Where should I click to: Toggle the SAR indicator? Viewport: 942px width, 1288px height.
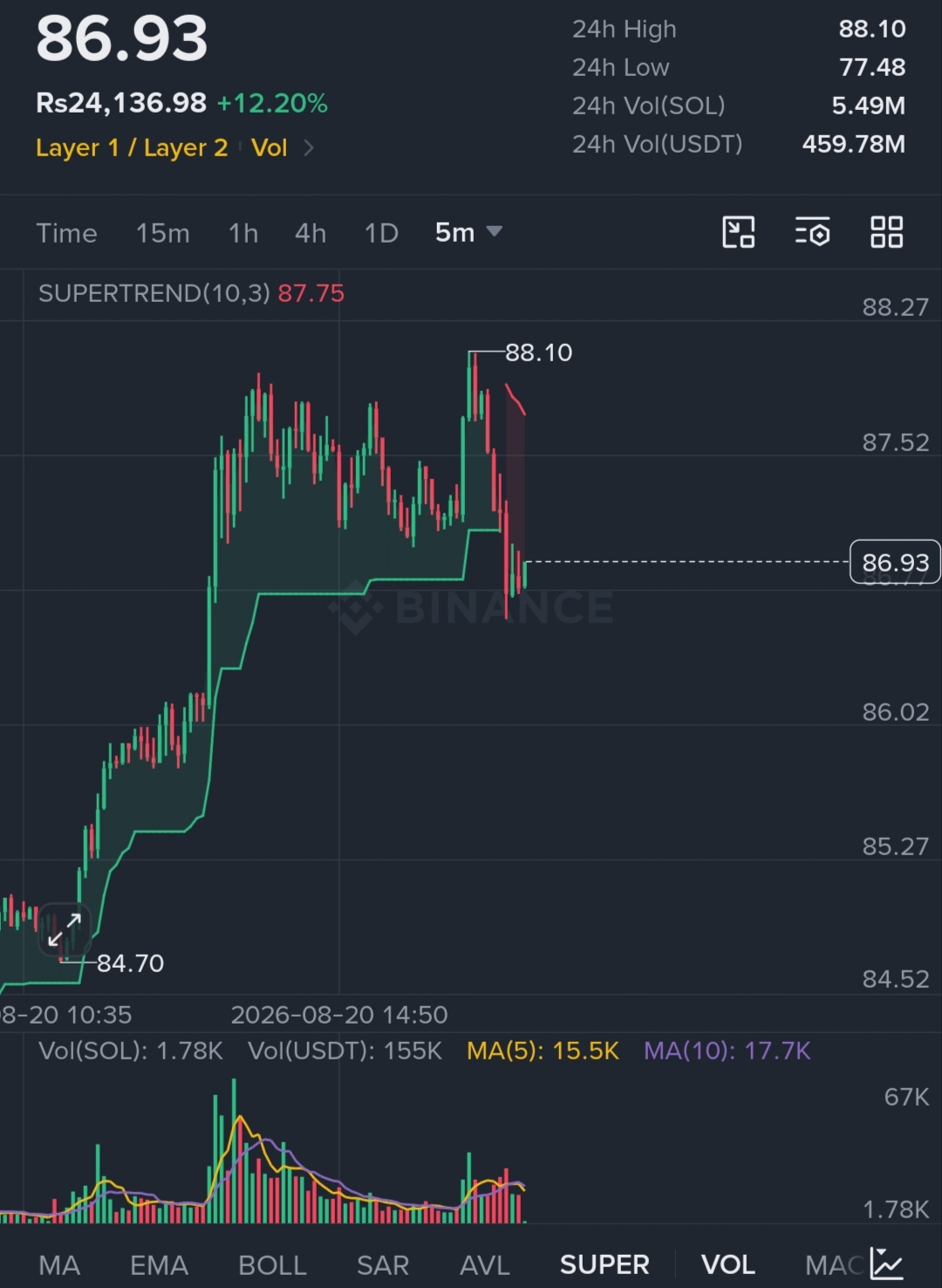click(x=383, y=1264)
